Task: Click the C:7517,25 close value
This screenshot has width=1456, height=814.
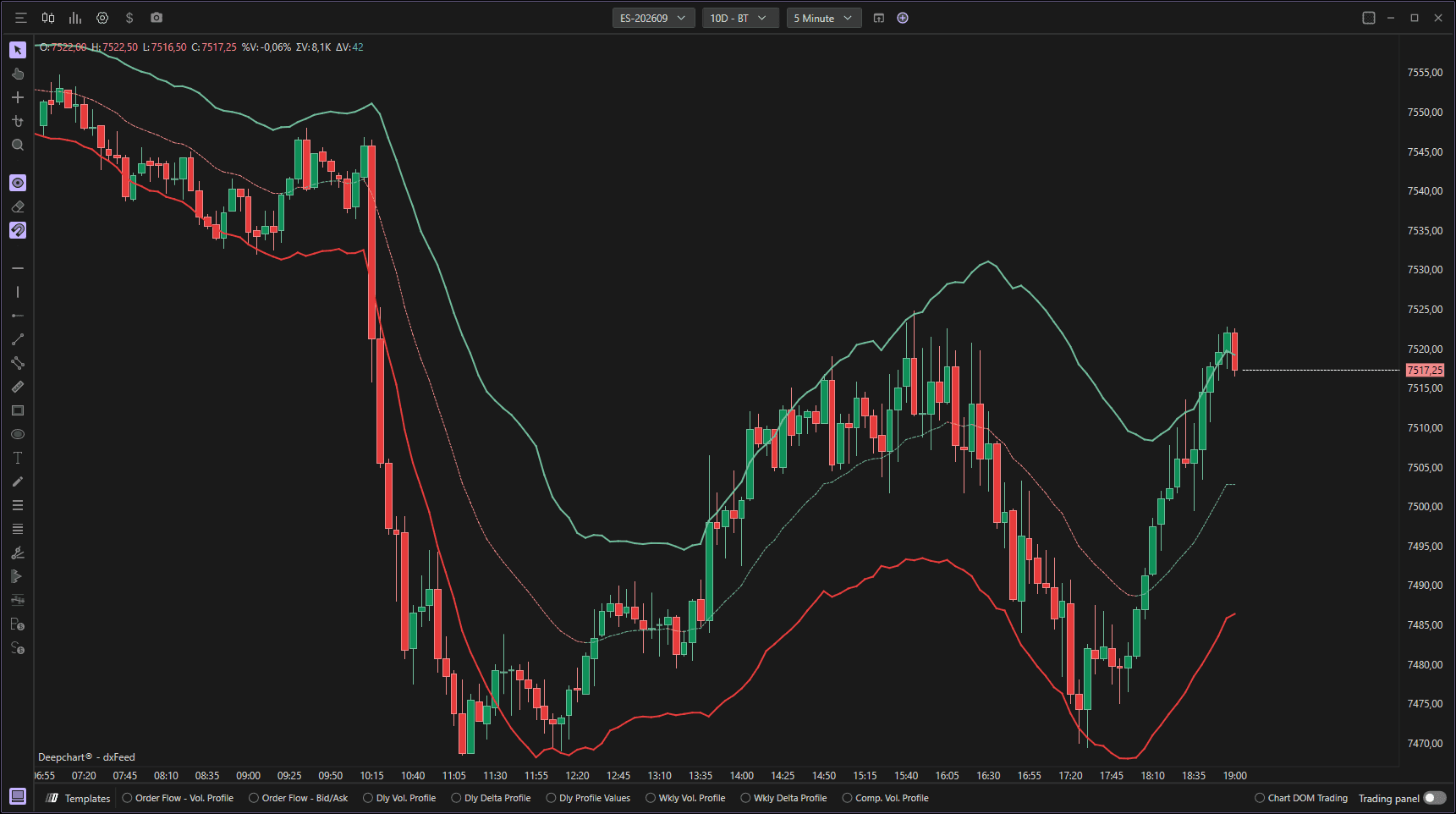Action: [214, 47]
